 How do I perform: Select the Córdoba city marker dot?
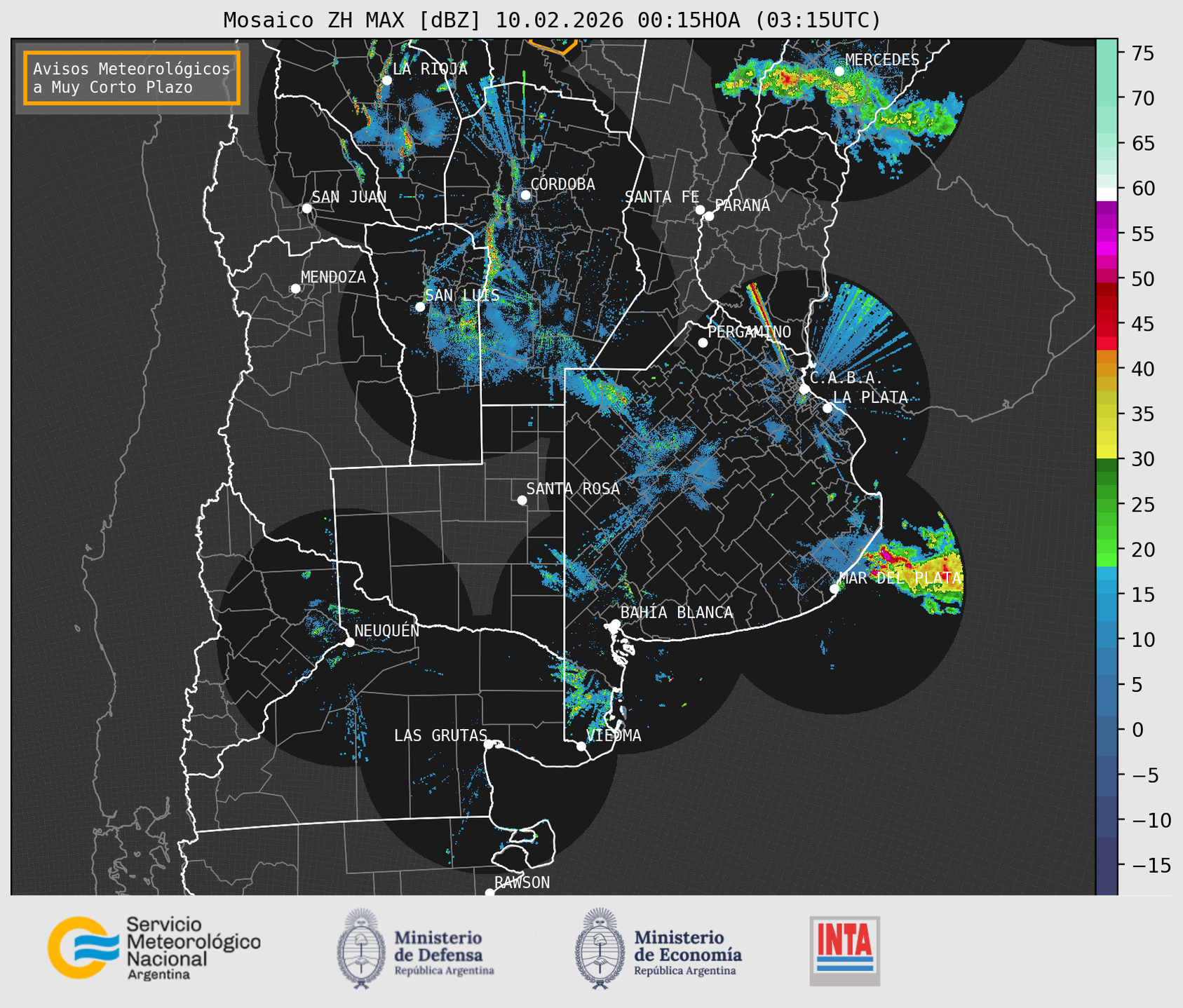click(525, 195)
